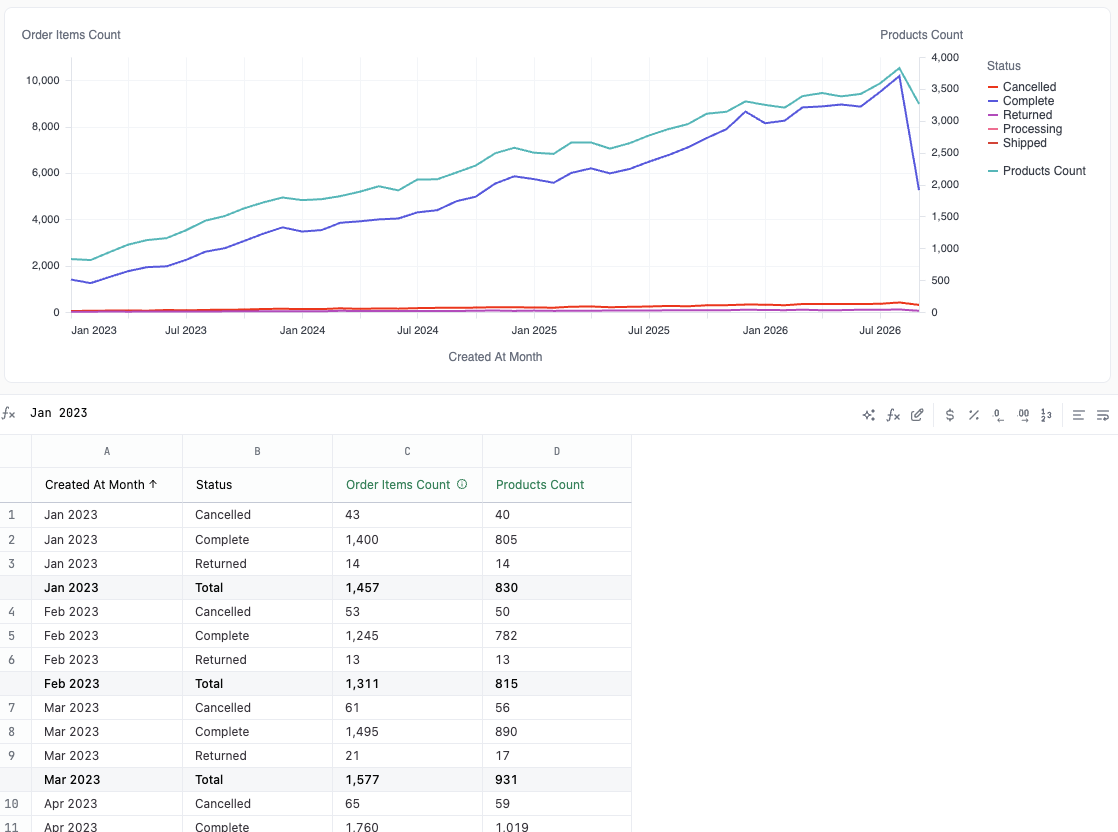Select column B header

tap(257, 451)
